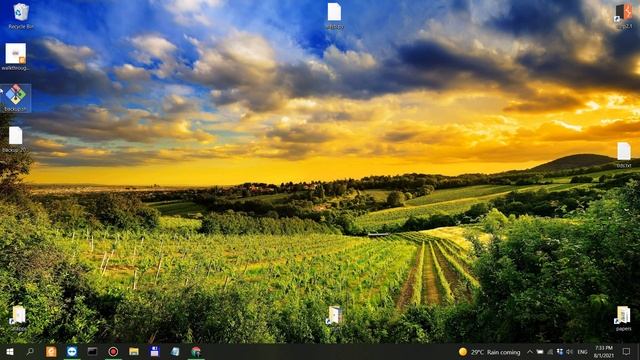Viewport: 640px width, 360px height.
Task: Select the top-right corner shortcut icon
Action: [624, 16]
